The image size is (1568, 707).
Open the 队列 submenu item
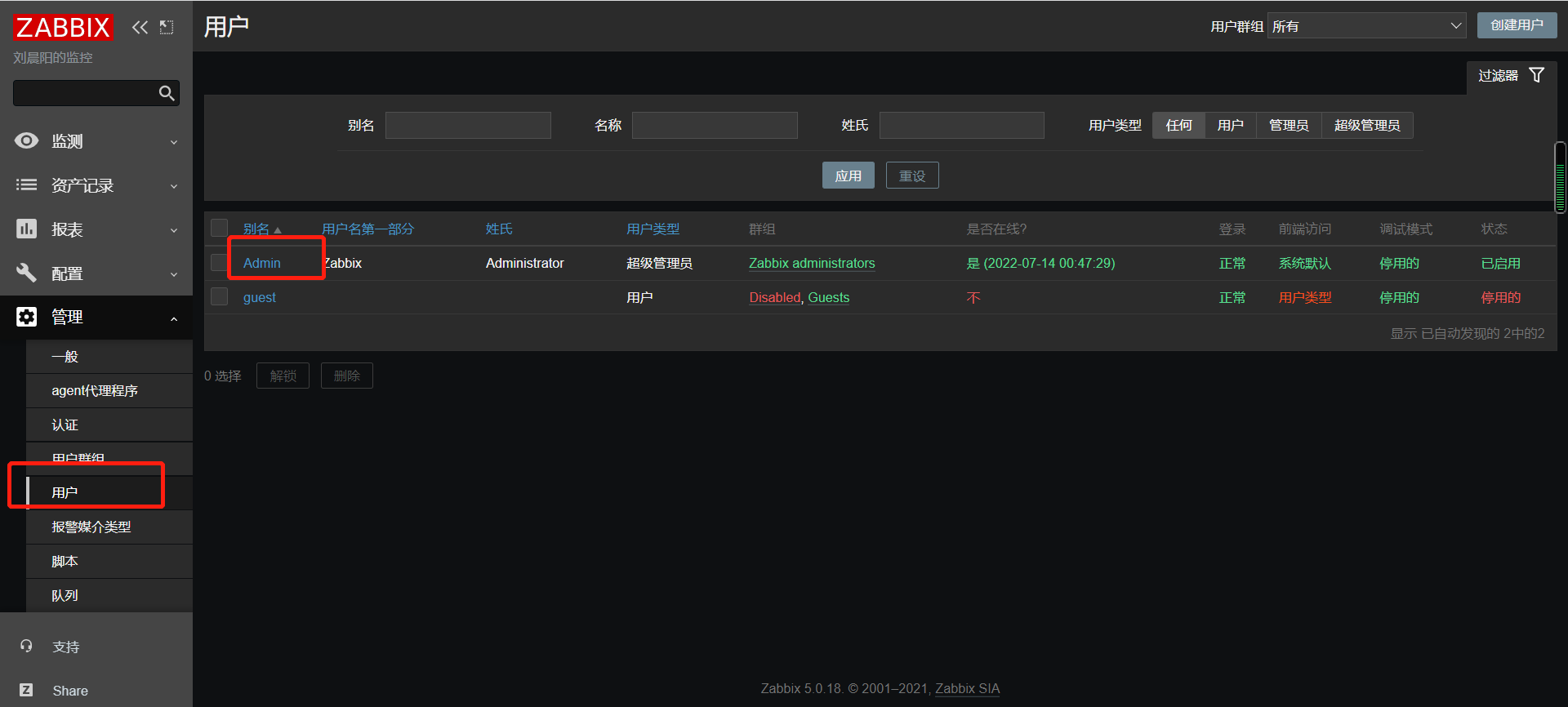(x=109, y=596)
